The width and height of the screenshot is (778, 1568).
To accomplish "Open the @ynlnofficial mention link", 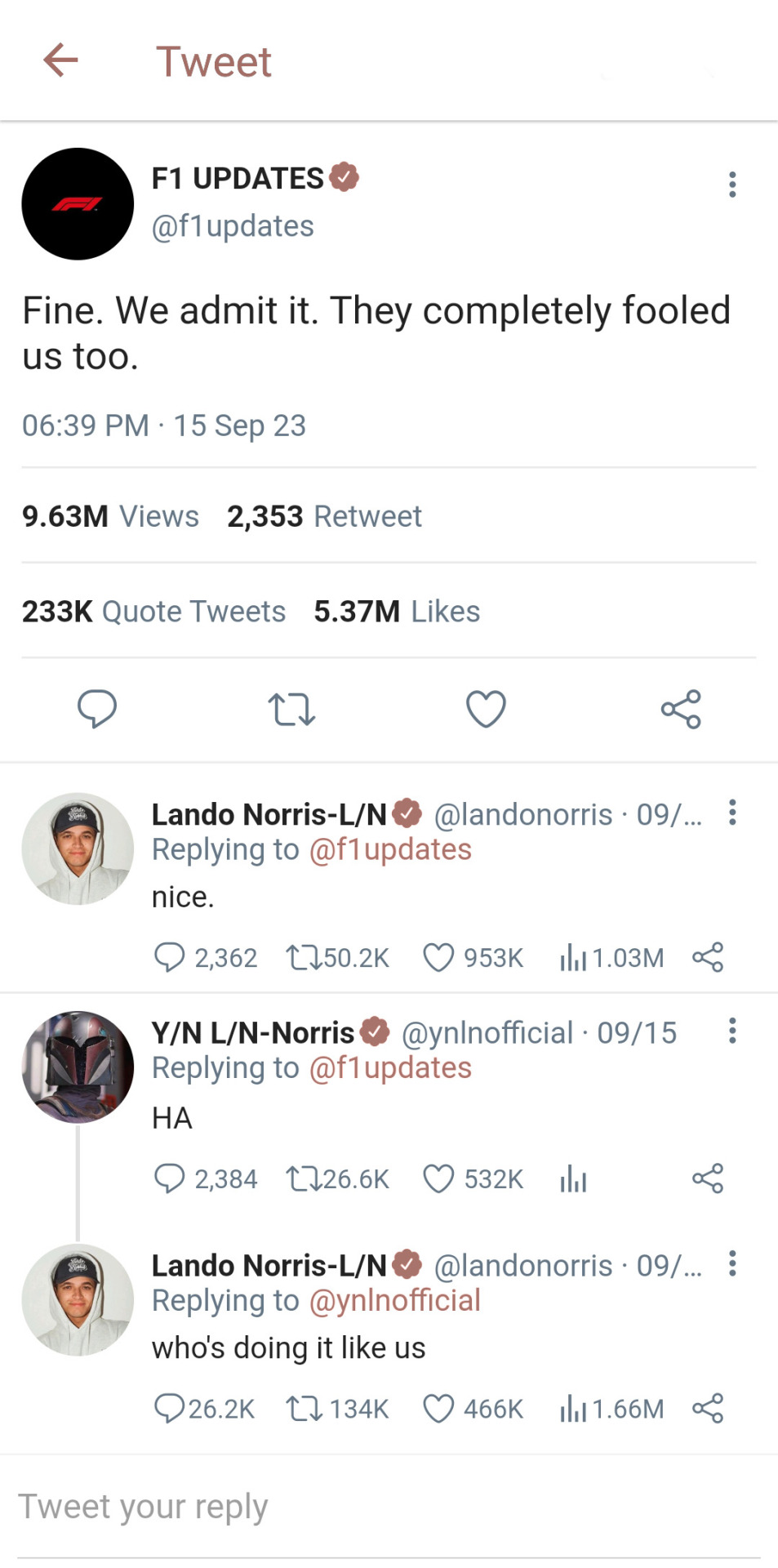I will (394, 1301).
